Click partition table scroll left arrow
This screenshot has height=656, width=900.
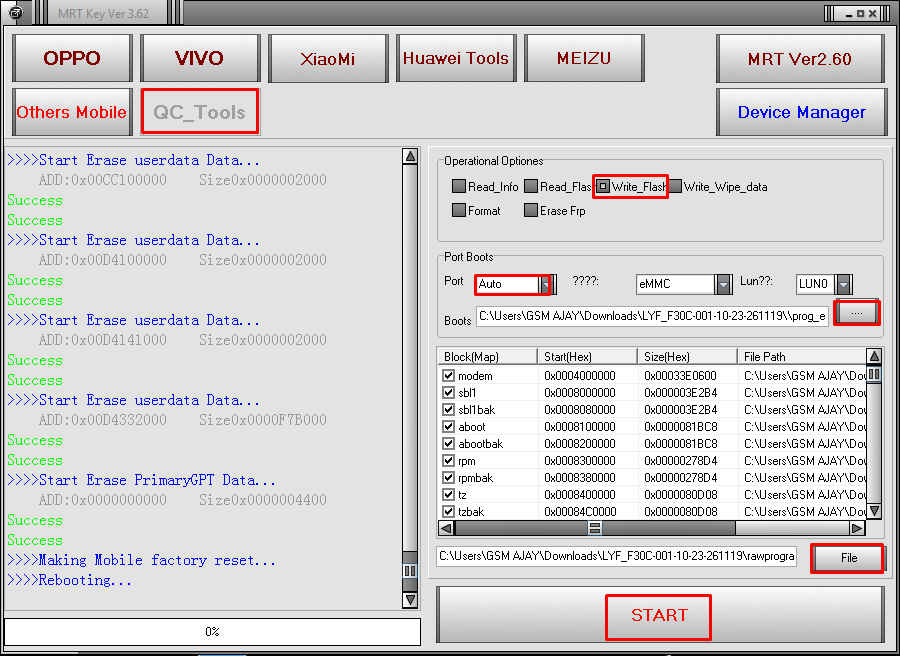[445, 528]
